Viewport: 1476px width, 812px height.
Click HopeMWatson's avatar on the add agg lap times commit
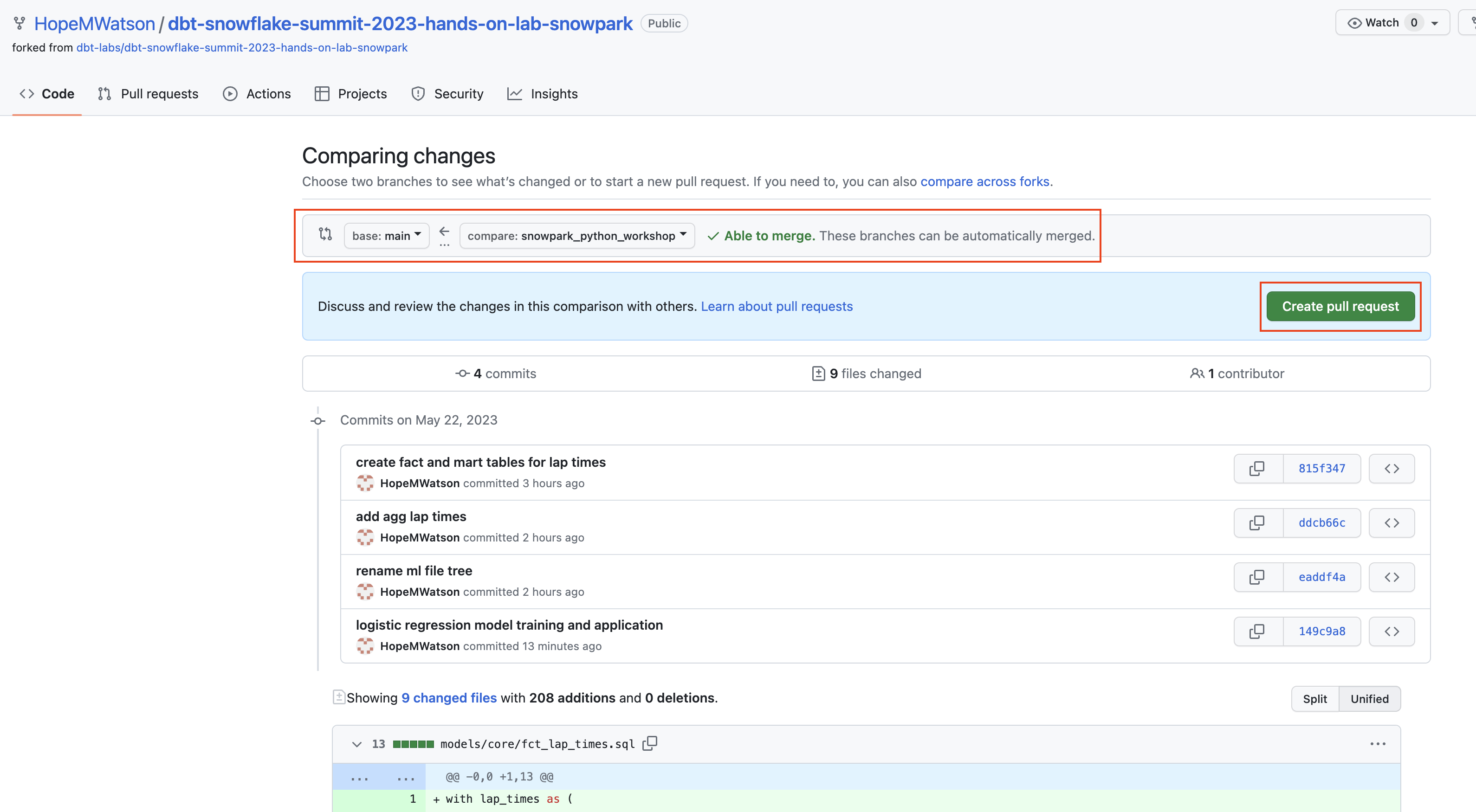click(x=366, y=537)
